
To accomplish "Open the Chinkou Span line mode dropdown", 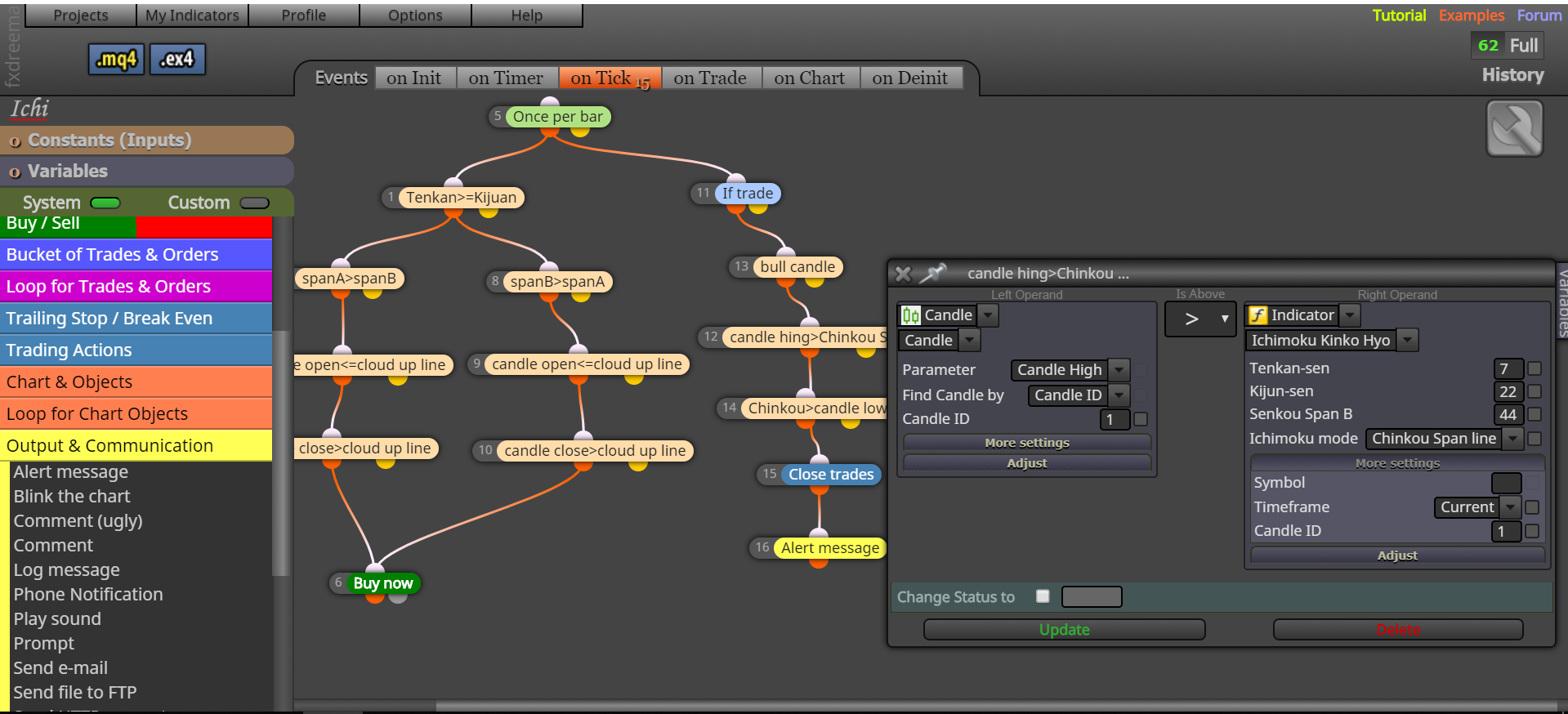I will [x=1445, y=439].
